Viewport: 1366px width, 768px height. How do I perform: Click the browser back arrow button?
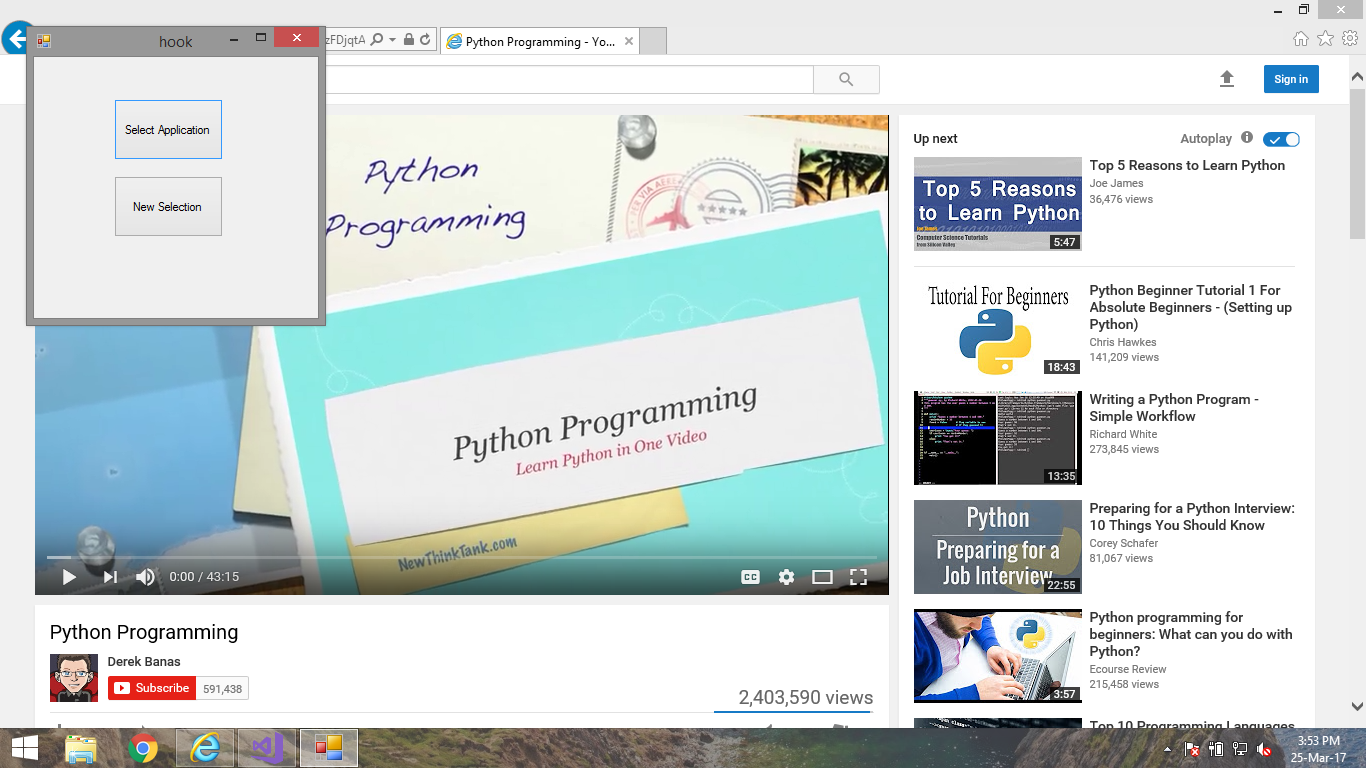tap(17, 39)
